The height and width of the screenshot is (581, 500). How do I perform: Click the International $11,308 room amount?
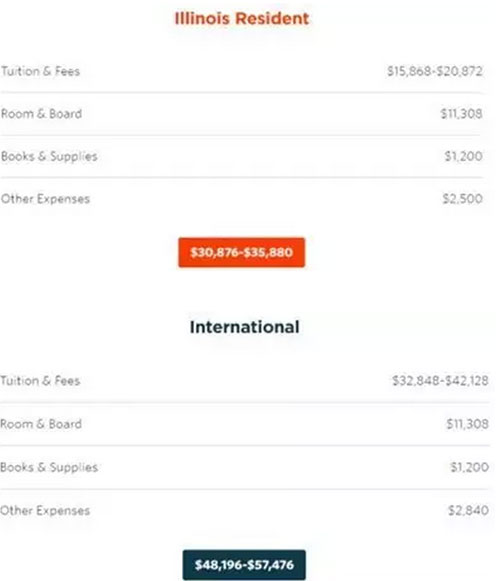pos(467,424)
